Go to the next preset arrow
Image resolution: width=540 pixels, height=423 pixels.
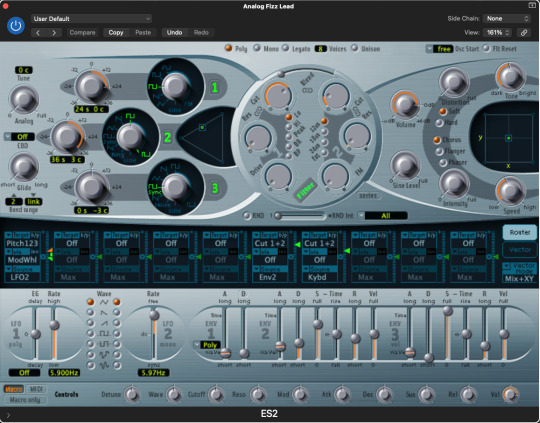(x=54, y=33)
